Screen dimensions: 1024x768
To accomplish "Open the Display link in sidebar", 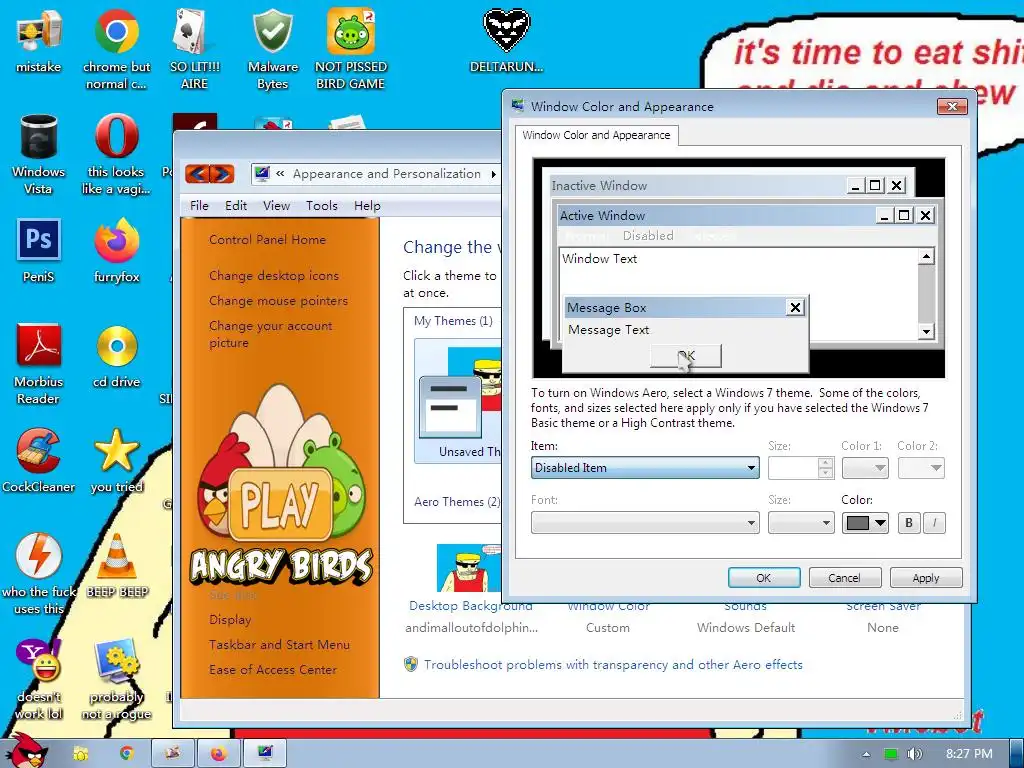I will click(230, 620).
